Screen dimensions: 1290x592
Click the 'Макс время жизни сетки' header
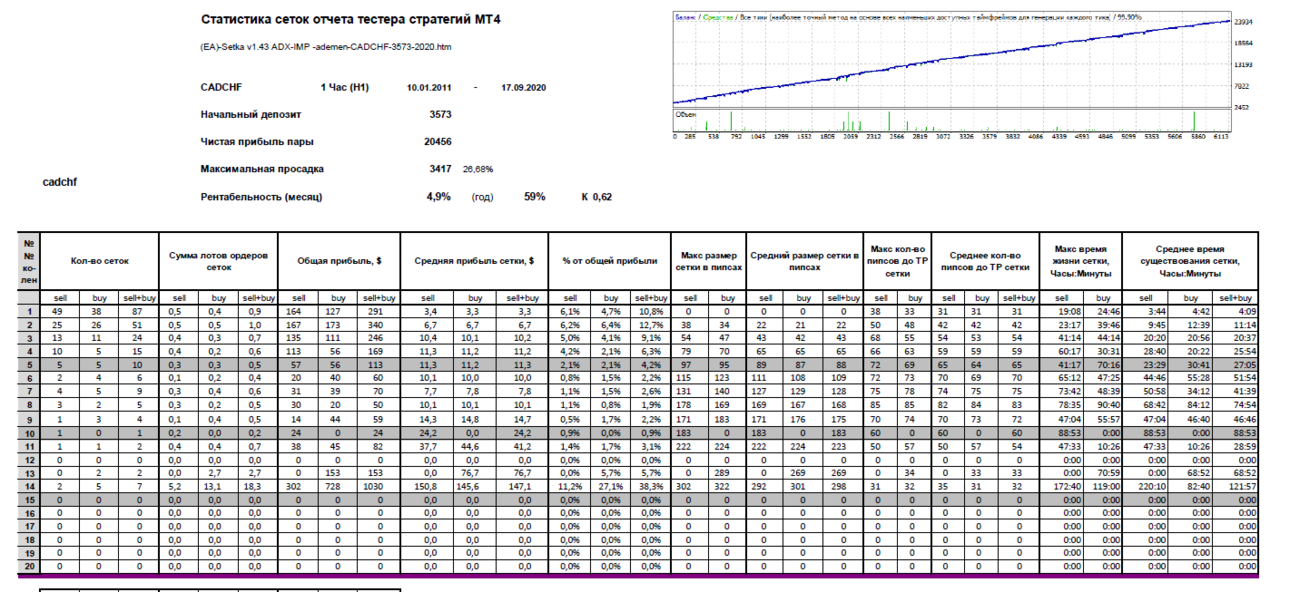pyautogui.click(x=1083, y=260)
